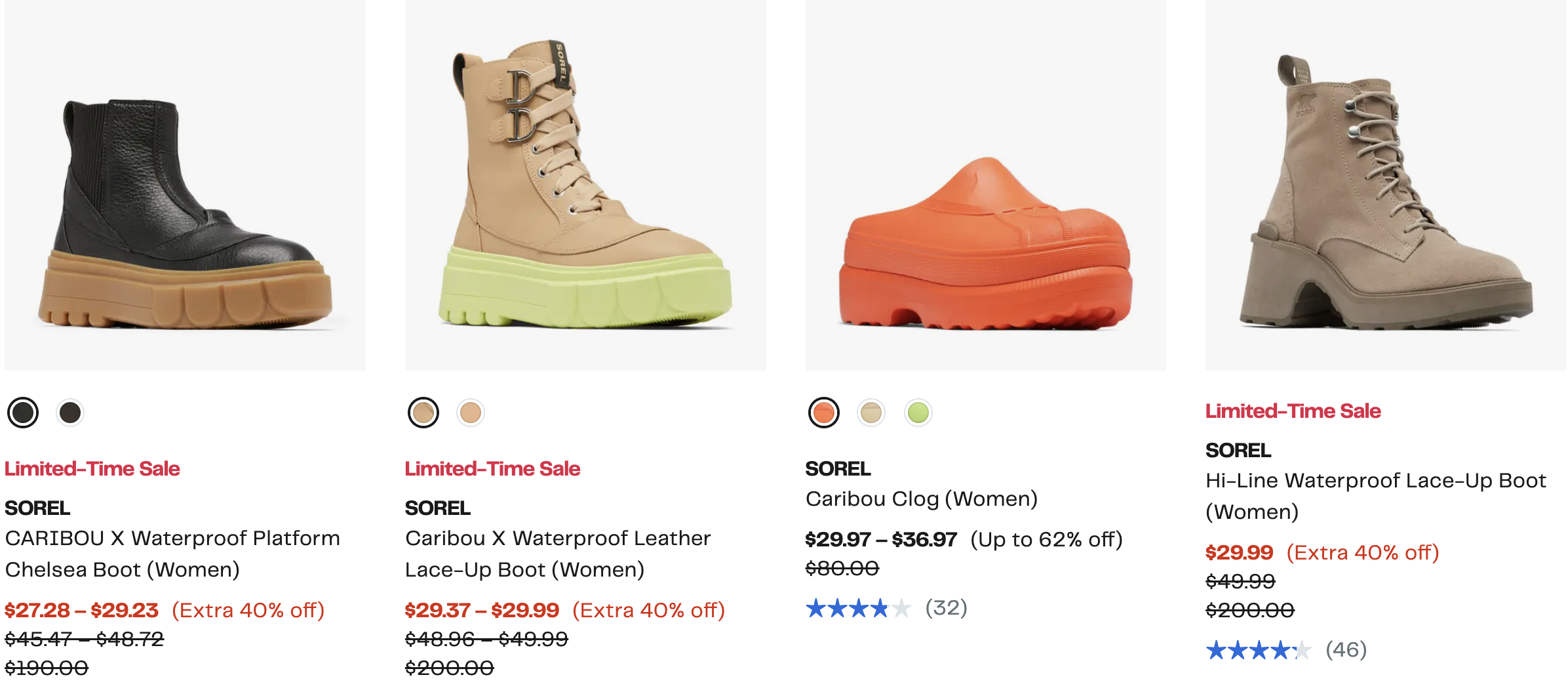Viewport: 1568px width, 694px height.
Task: Click the Hi-Line boot star rating
Action: coord(1258,650)
